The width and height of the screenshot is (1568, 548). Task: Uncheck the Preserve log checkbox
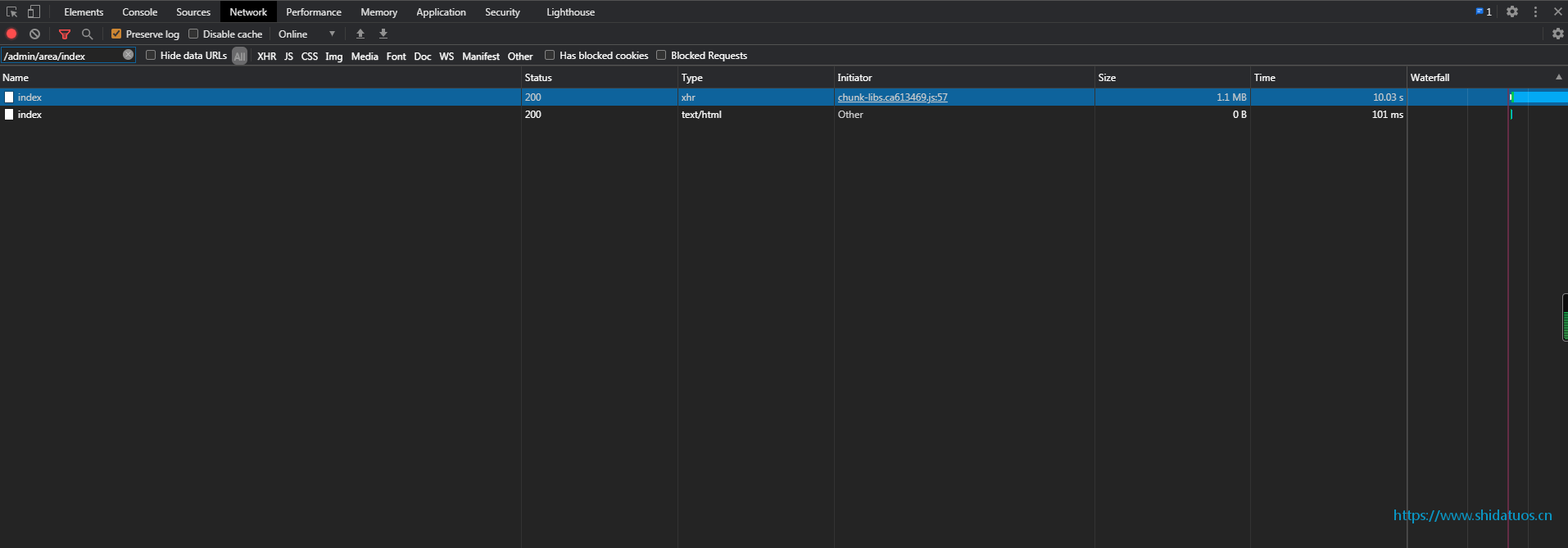click(x=116, y=34)
